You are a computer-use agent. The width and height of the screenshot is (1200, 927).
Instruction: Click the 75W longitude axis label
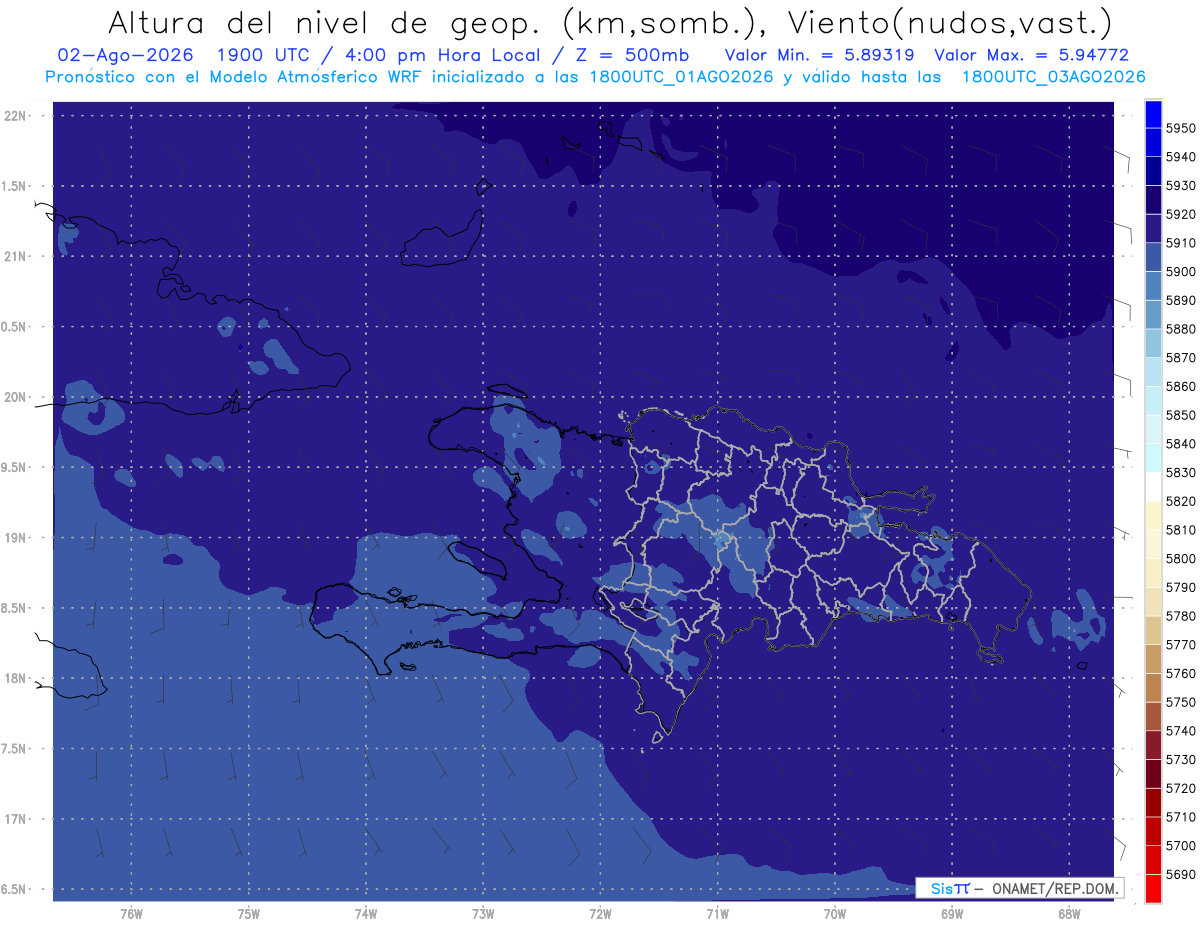coord(249,912)
